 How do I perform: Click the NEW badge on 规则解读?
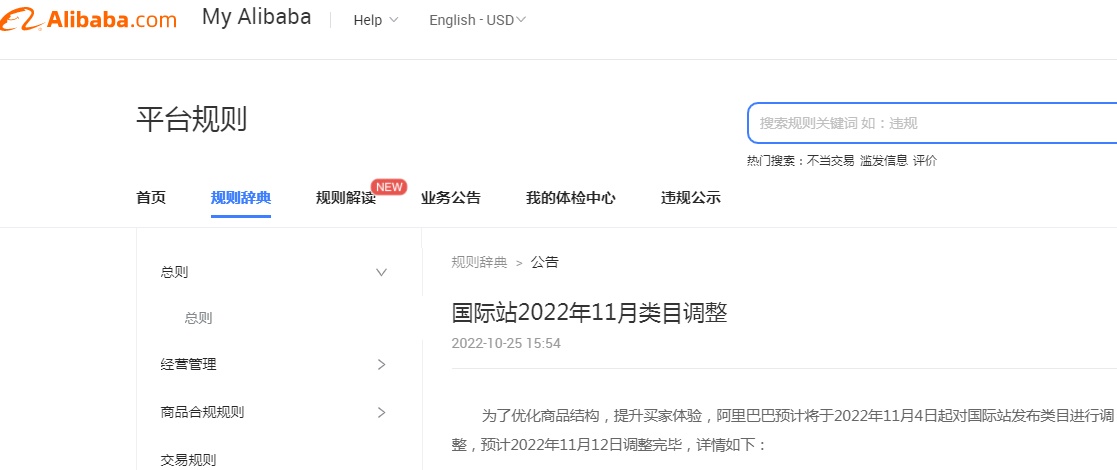coord(389,186)
